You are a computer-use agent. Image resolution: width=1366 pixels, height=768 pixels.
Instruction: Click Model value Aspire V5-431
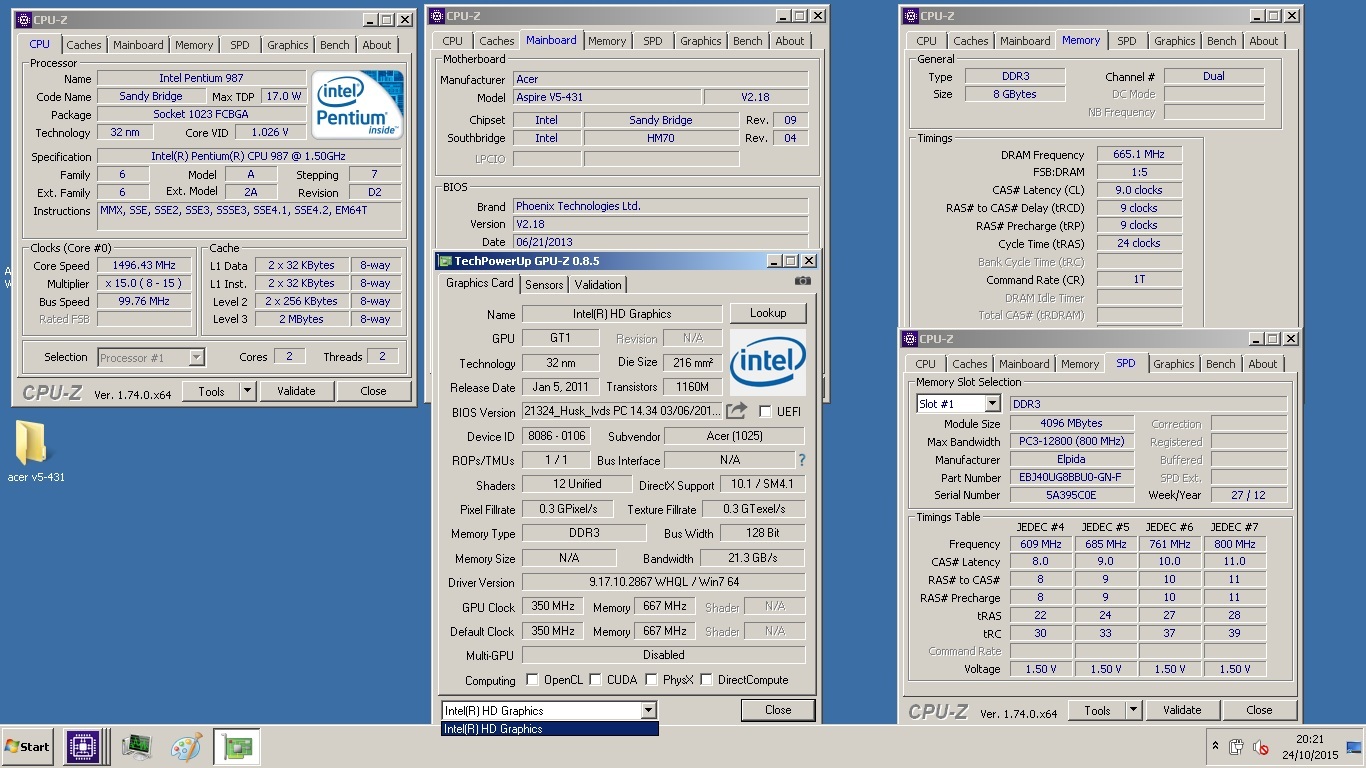(605, 97)
